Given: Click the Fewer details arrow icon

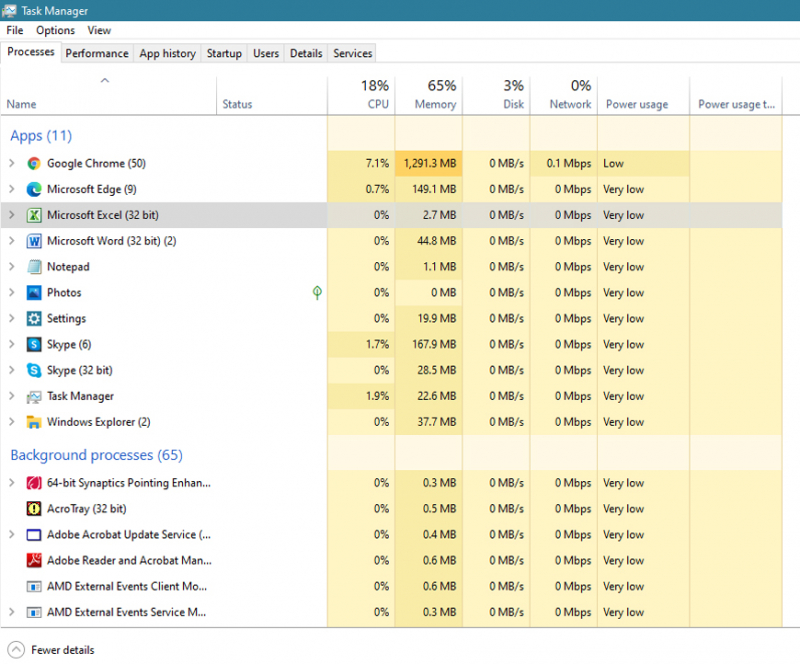Looking at the screenshot, I should [16, 650].
